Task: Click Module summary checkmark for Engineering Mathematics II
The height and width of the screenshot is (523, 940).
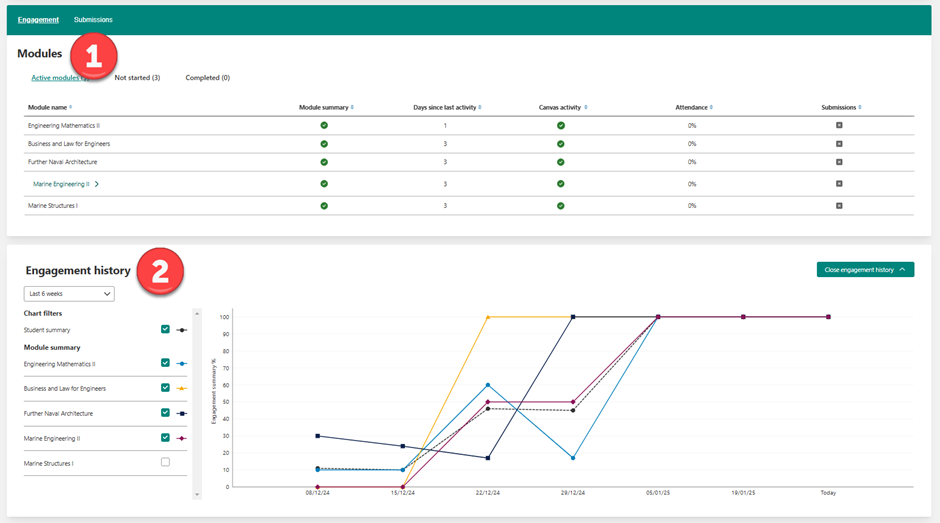Action: click(324, 125)
